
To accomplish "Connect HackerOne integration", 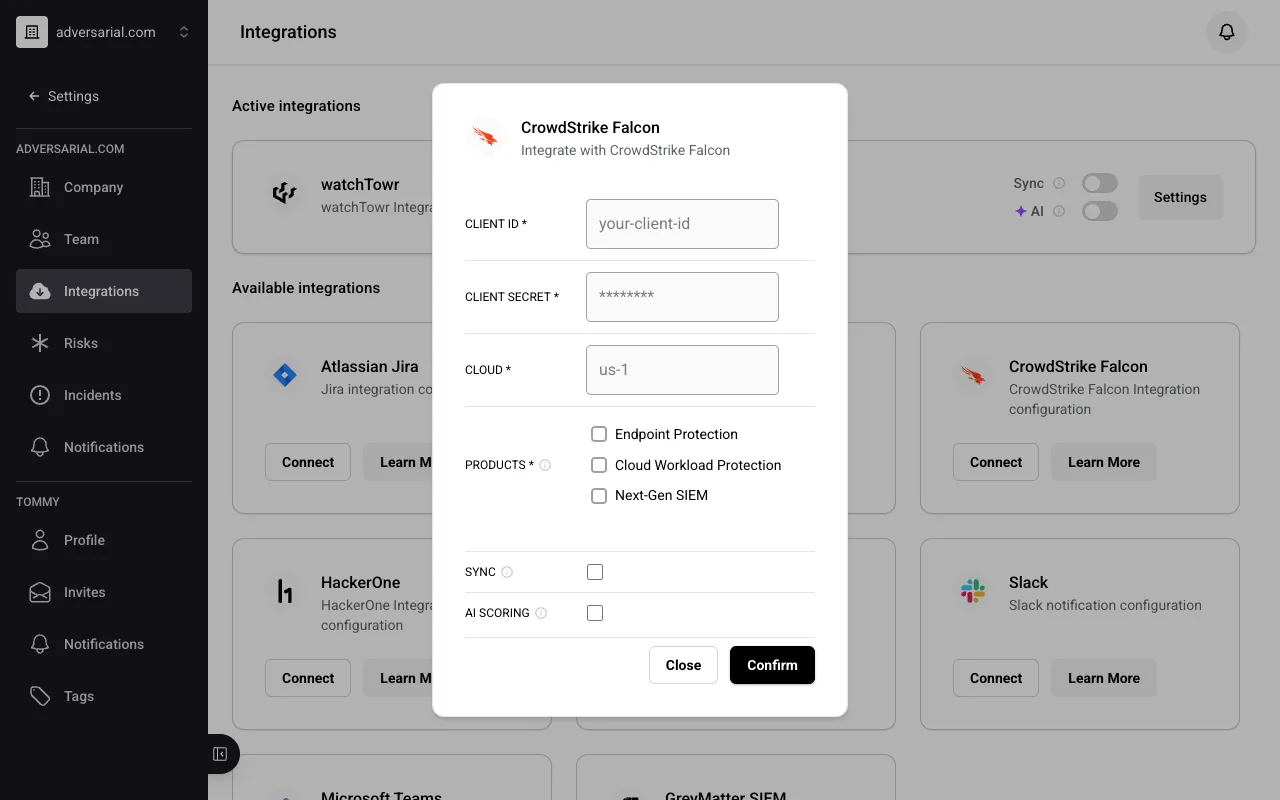I will point(308,678).
